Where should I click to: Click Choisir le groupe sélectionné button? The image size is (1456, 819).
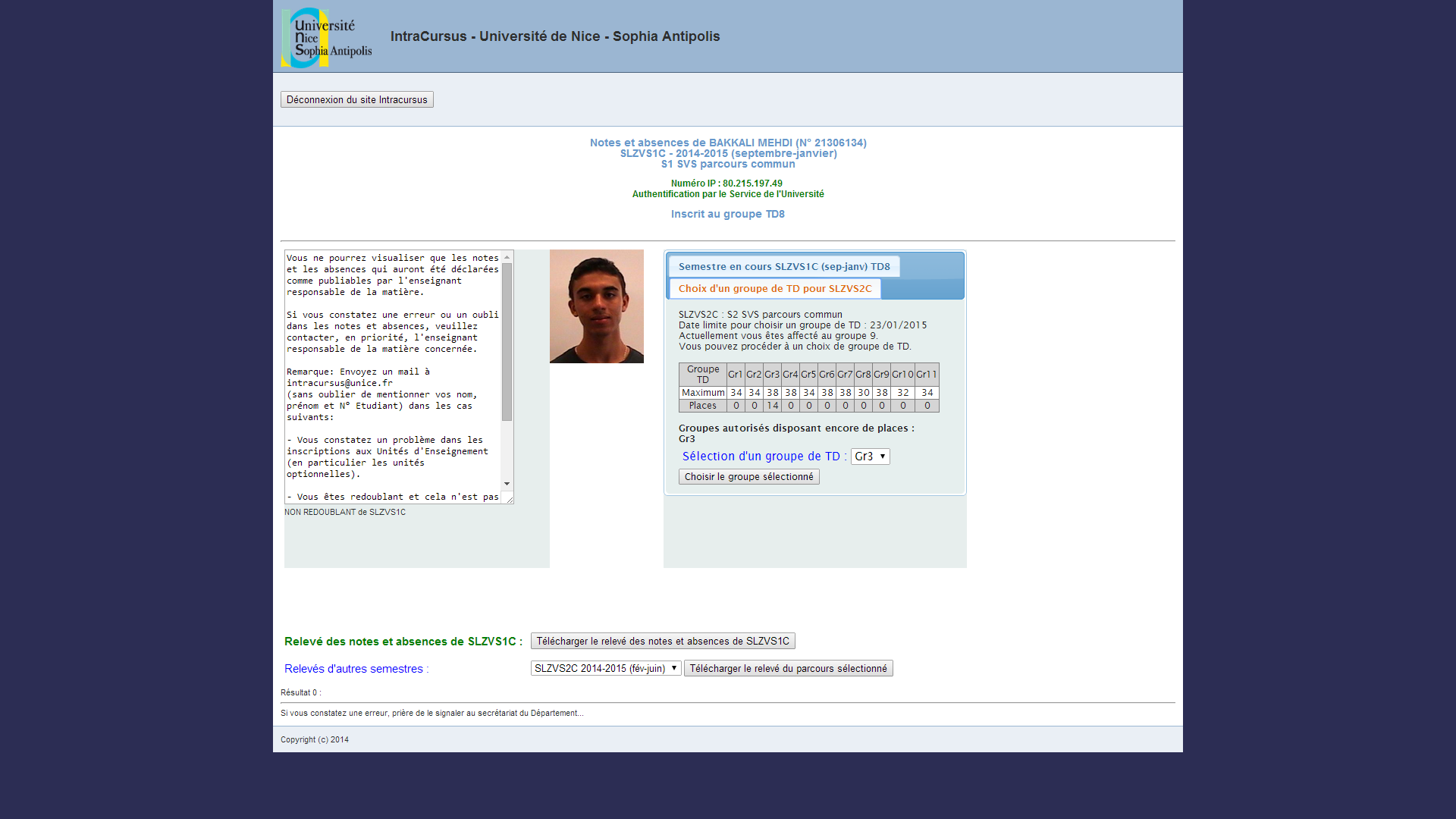[x=749, y=476]
